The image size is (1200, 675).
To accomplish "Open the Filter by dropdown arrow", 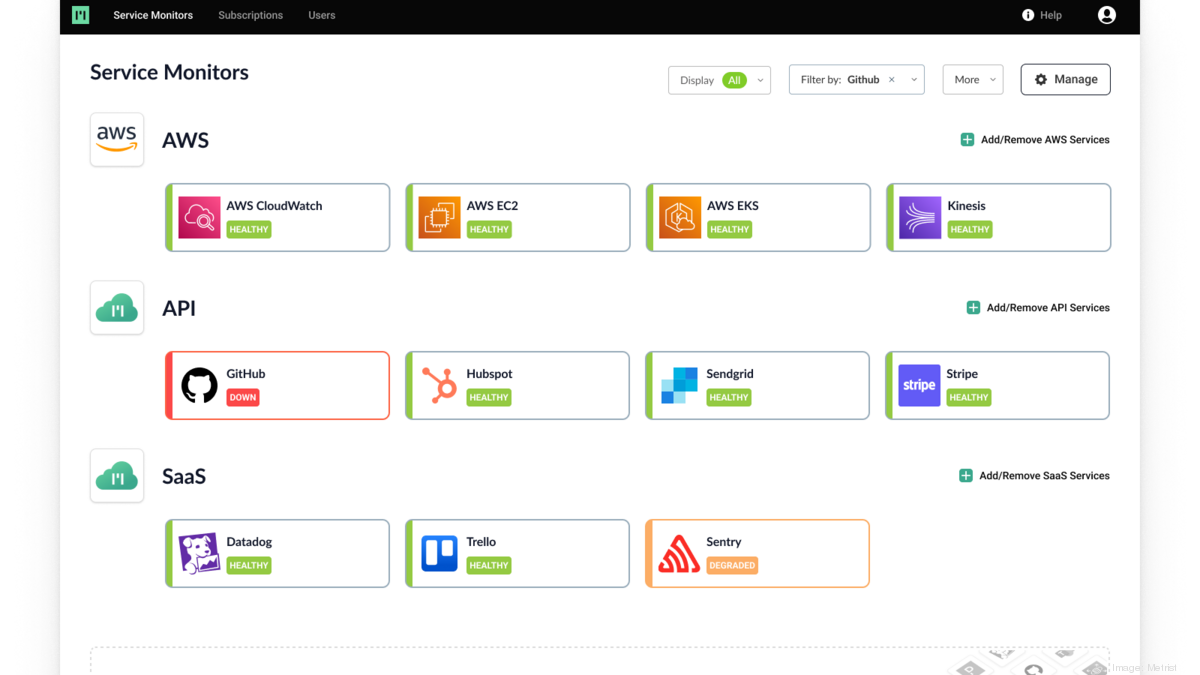I will [x=914, y=80].
